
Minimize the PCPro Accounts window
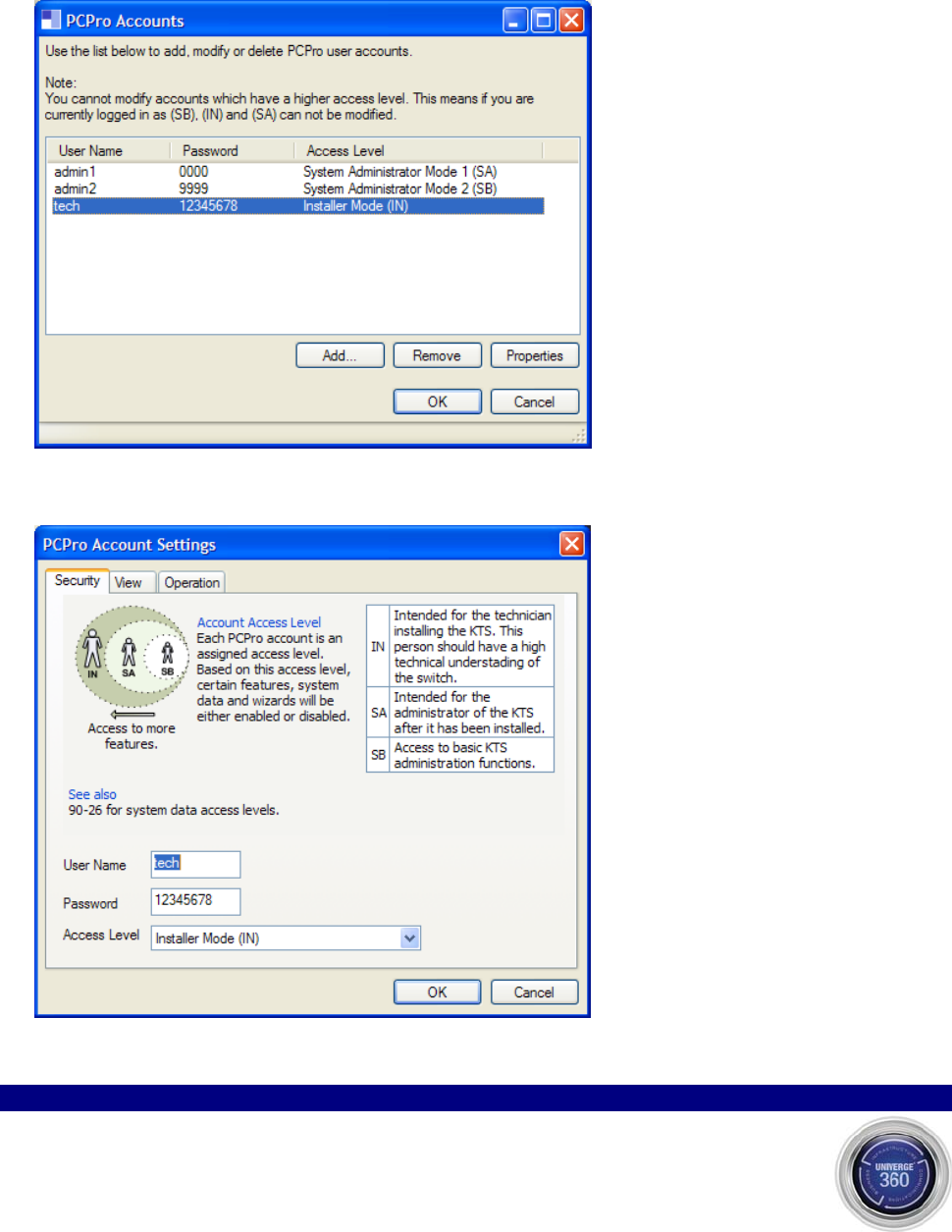click(x=516, y=20)
